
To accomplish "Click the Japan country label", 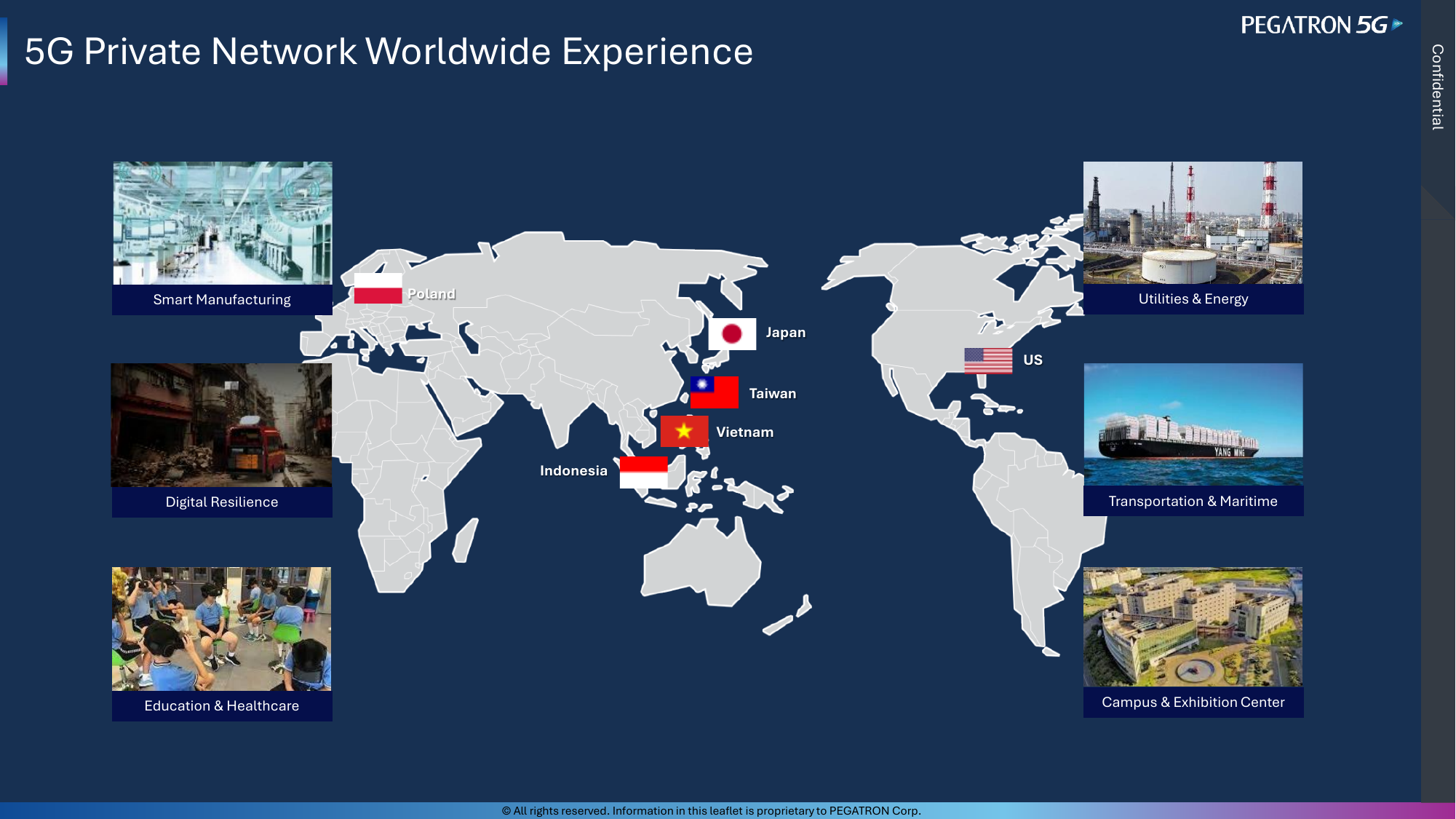I will coord(786,333).
